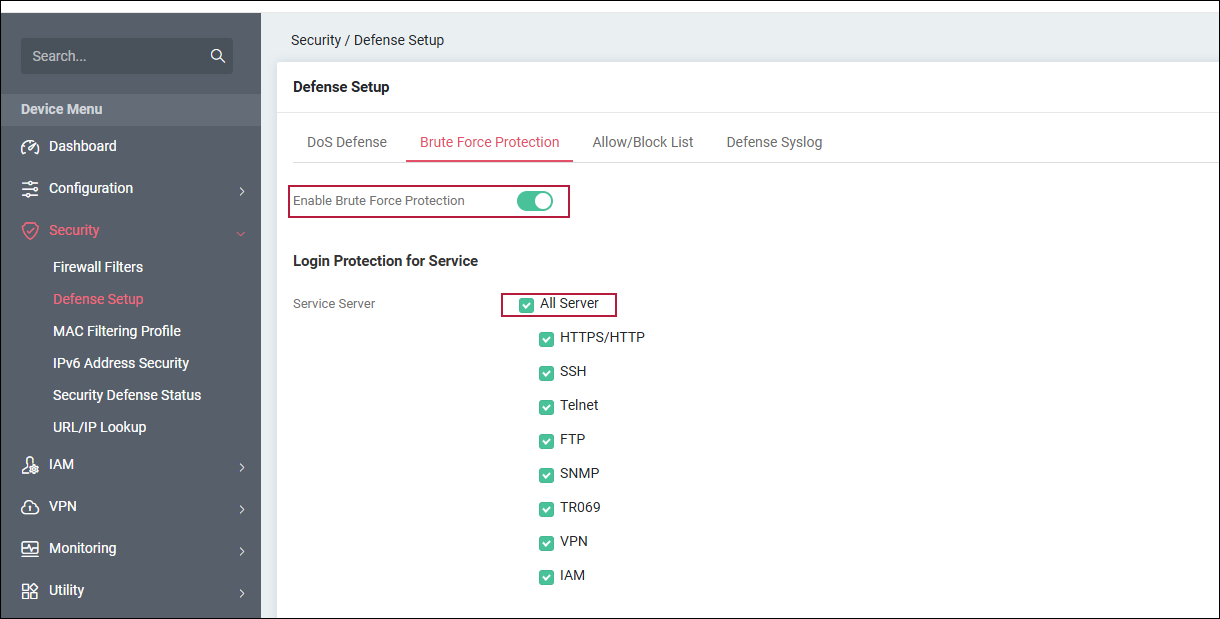Click the Utility grid icon
Viewport: 1220px width, 619px height.
[30, 591]
